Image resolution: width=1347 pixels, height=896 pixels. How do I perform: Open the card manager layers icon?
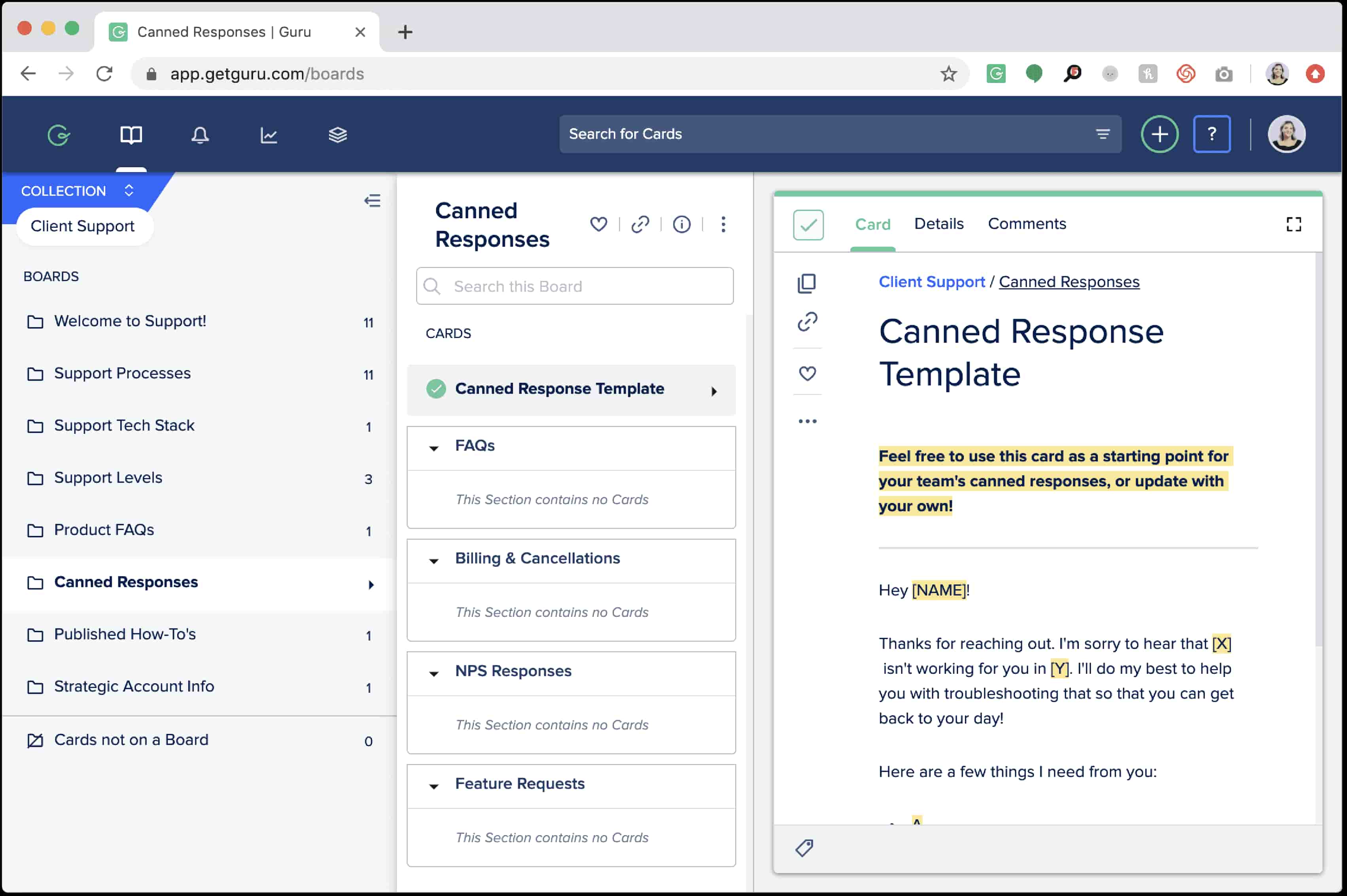pyautogui.click(x=338, y=136)
